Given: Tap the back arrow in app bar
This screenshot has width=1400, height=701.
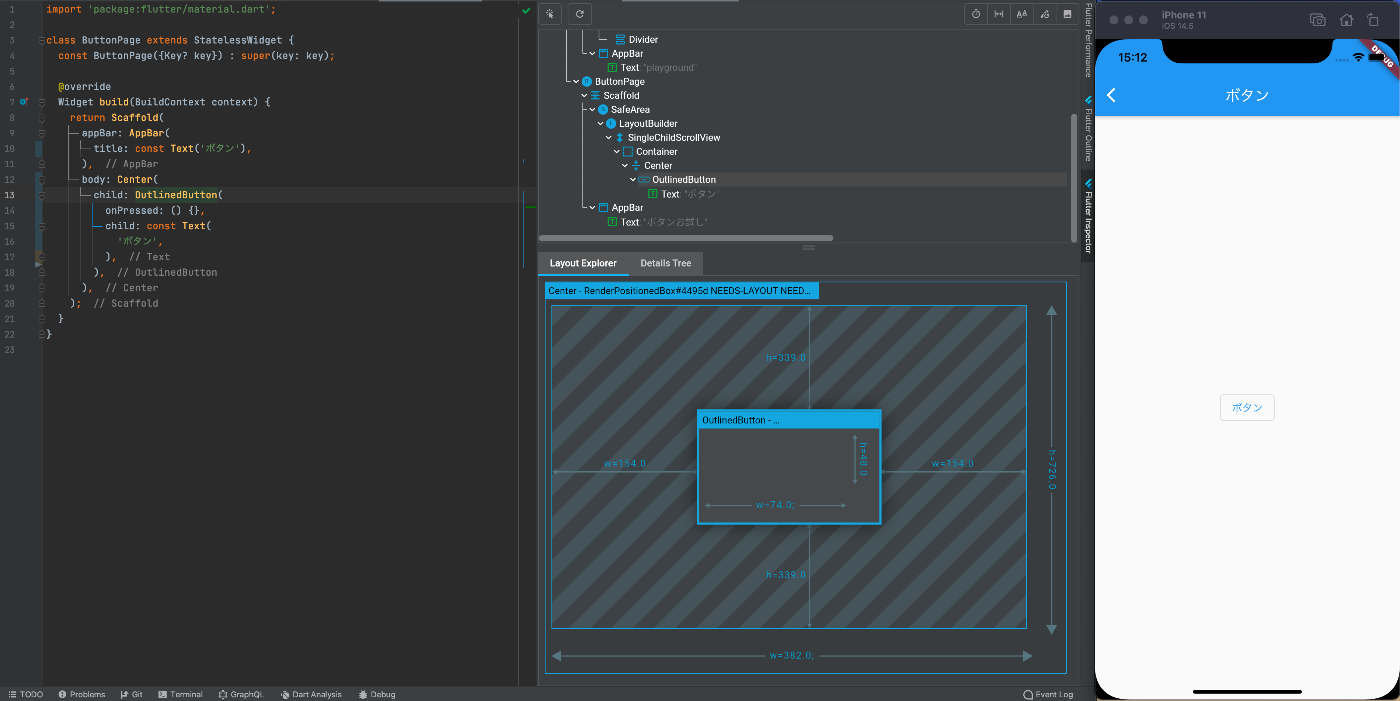Looking at the screenshot, I should pos(1111,95).
